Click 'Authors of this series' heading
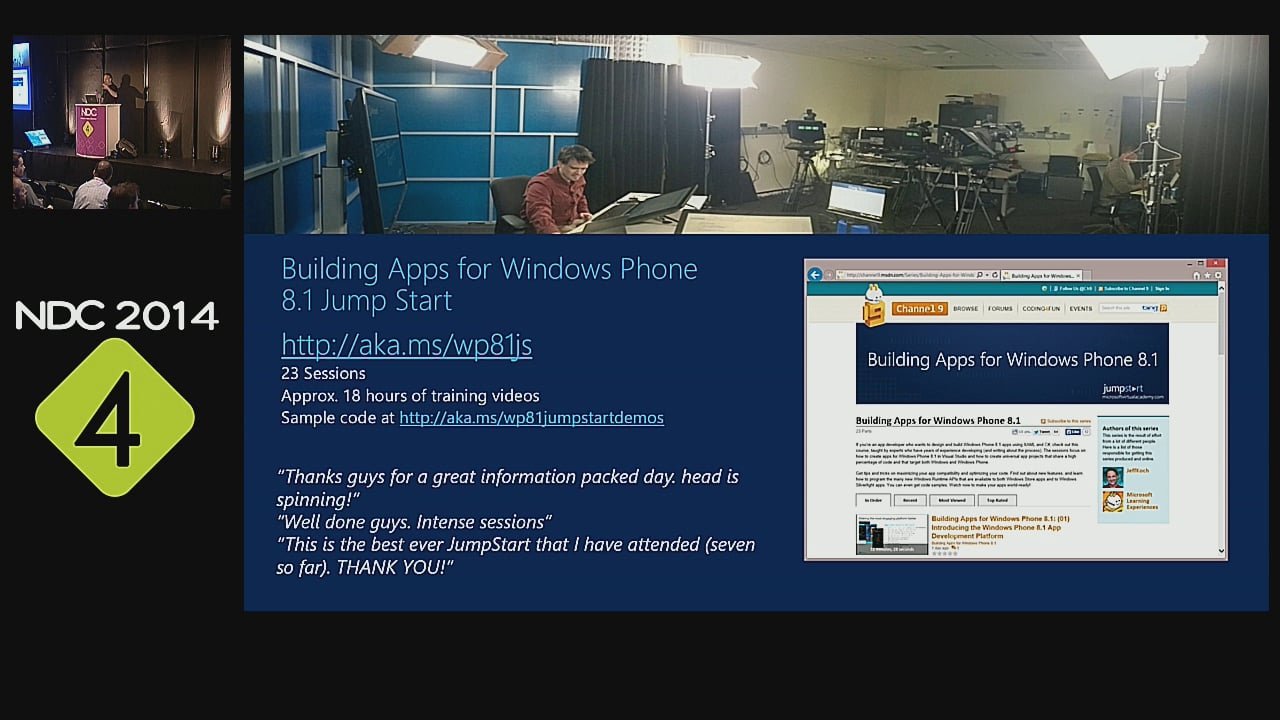The width and height of the screenshot is (1280, 720). (x=1130, y=428)
